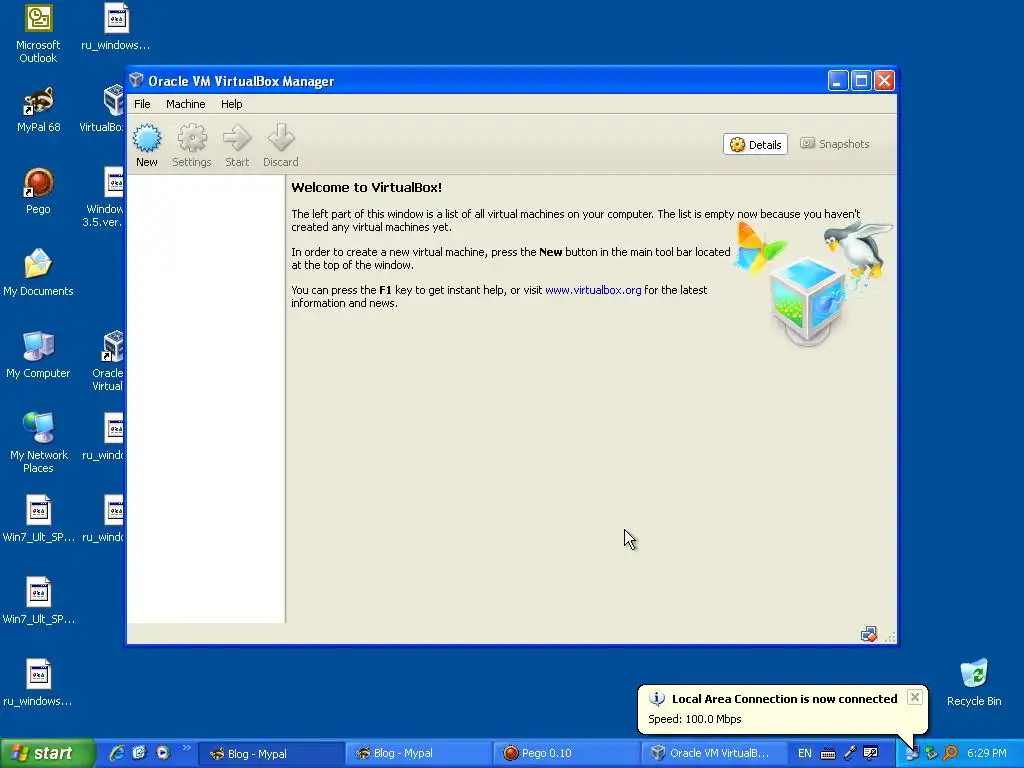Screen dimensions: 1024x768
Task: Close the Local Area Connection balloon
Action: click(915, 697)
